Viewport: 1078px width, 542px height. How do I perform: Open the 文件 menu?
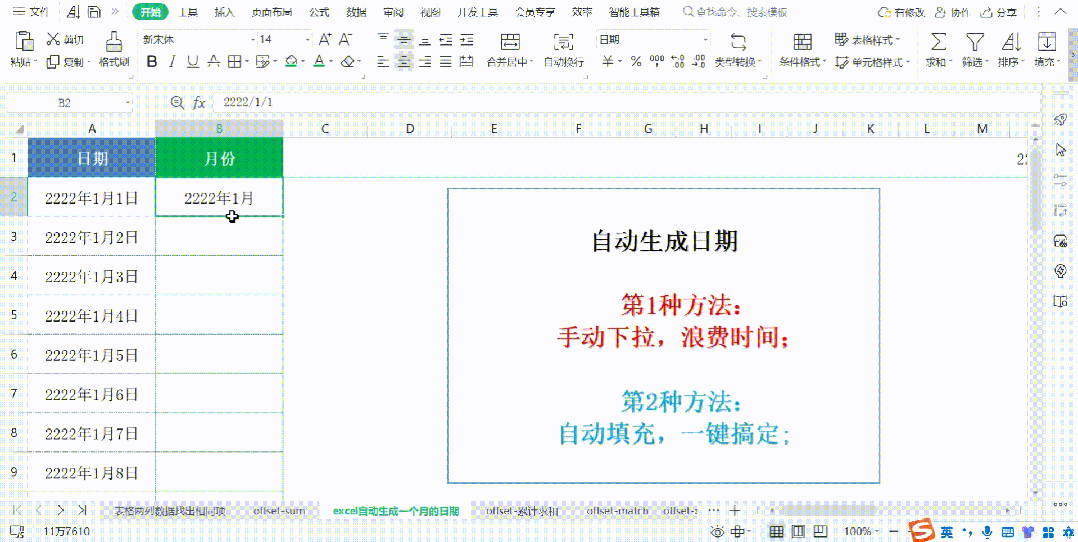pos(30,12)
